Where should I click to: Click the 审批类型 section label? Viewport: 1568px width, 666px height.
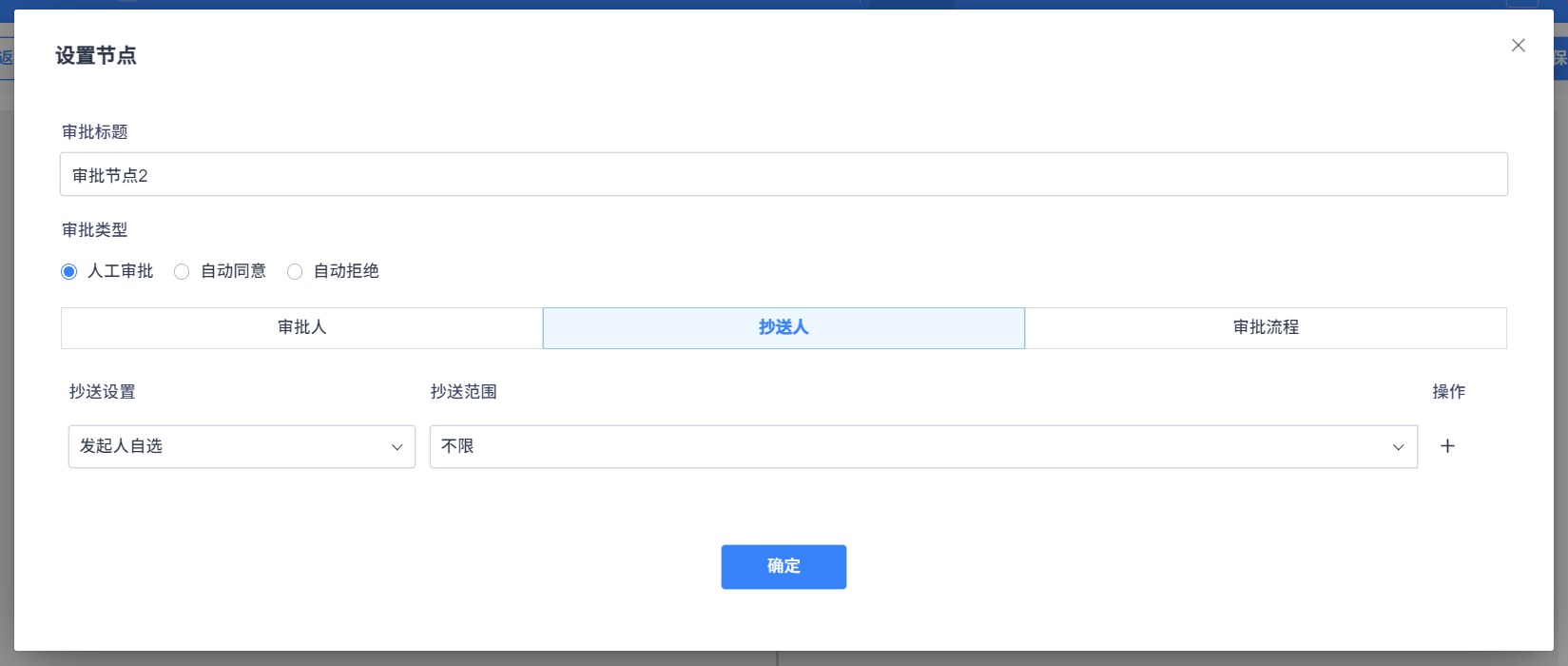[x=95, y=230]
